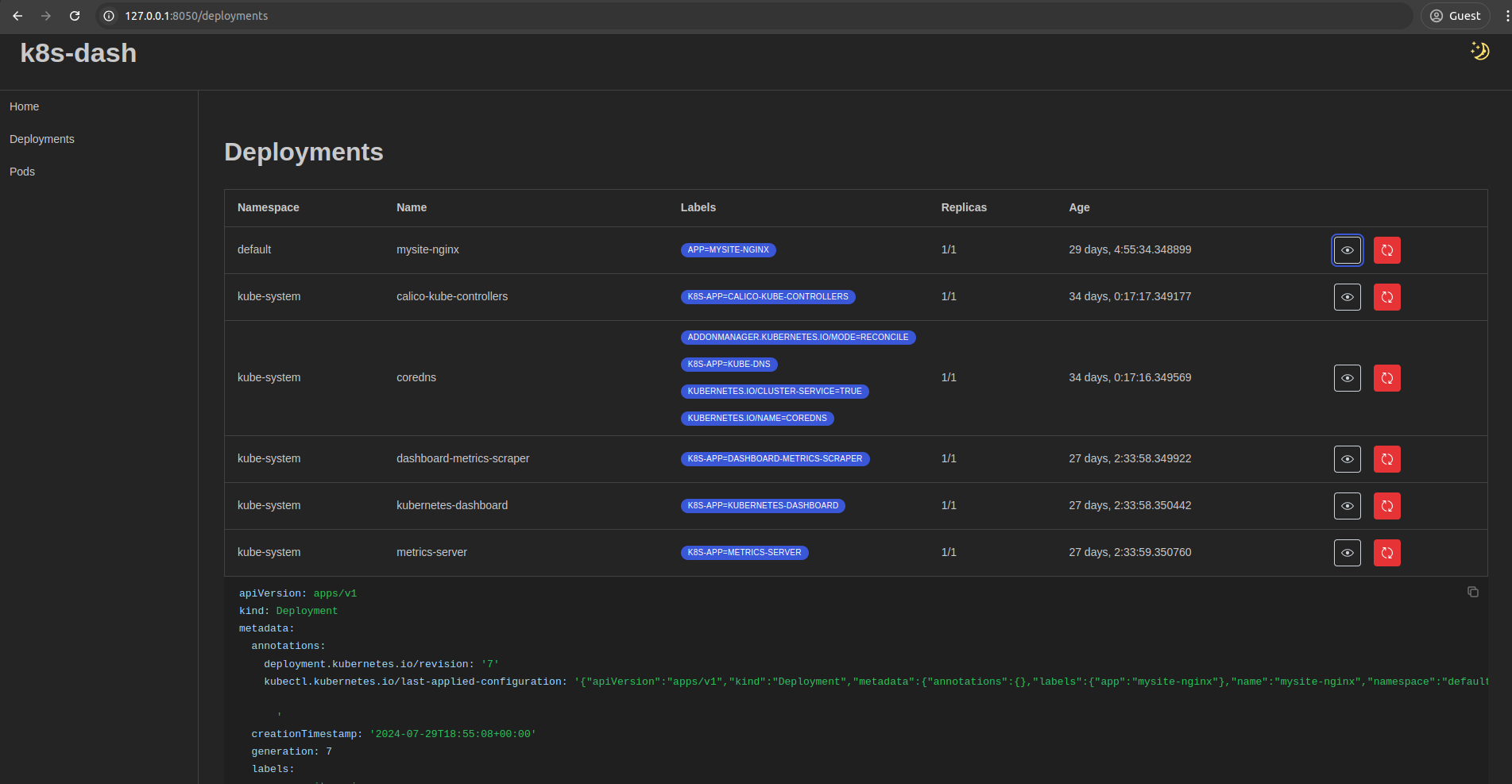
Task: Show details of coredns deployment
Action: pos(1347,378)
